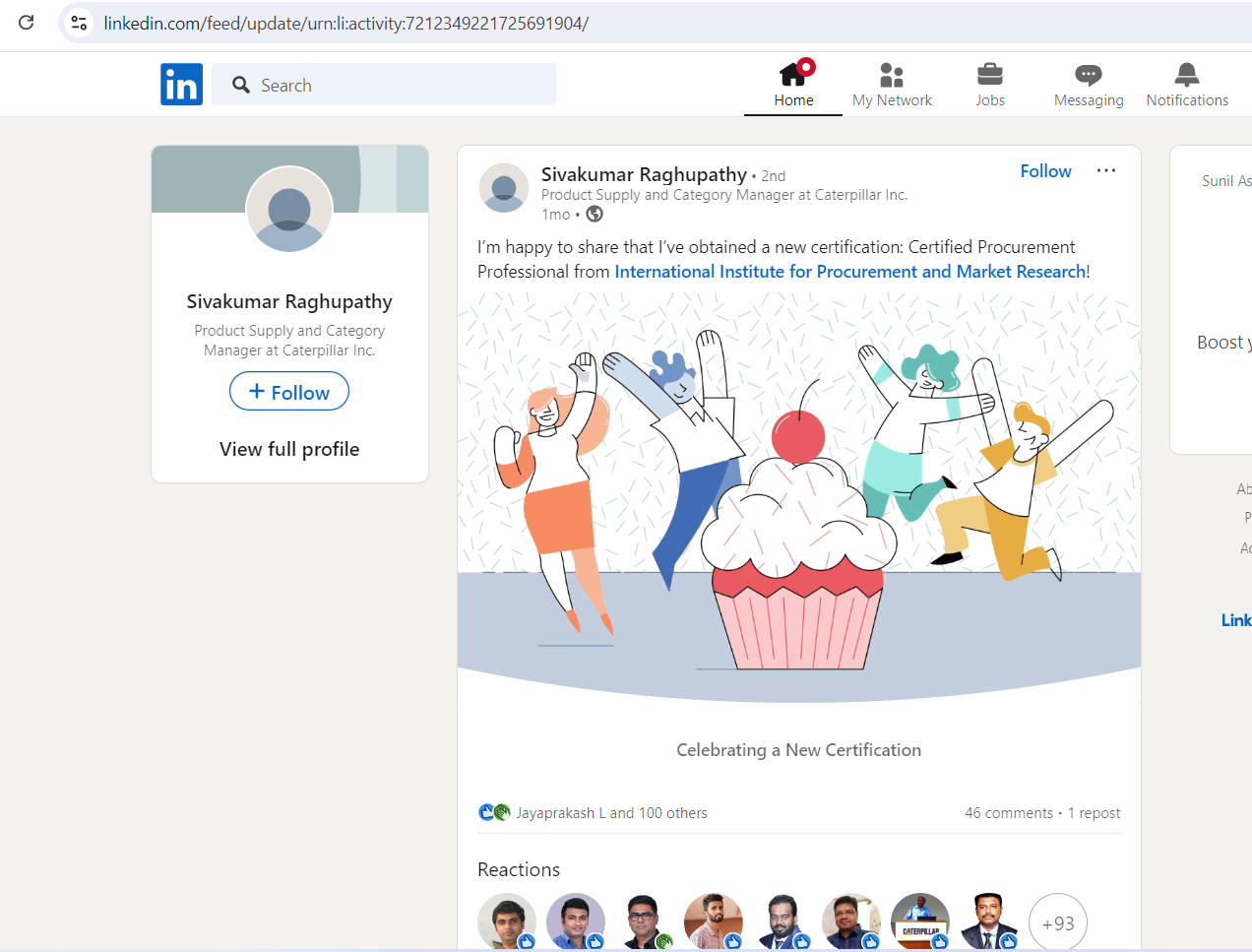Click the celebrate clapping reaction icon
This screenshot has width=1252, height=952.
(502, 812)
